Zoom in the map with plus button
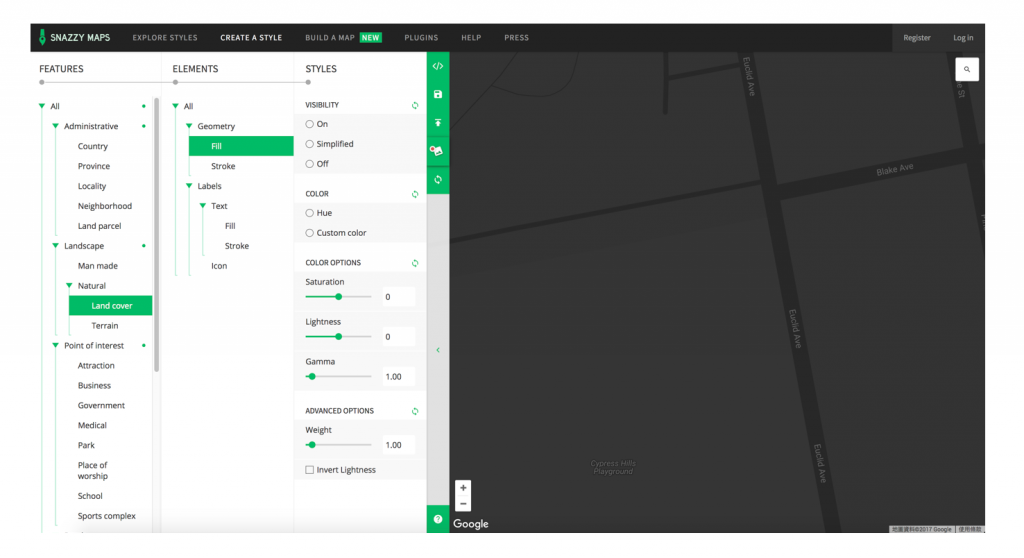 463,488
